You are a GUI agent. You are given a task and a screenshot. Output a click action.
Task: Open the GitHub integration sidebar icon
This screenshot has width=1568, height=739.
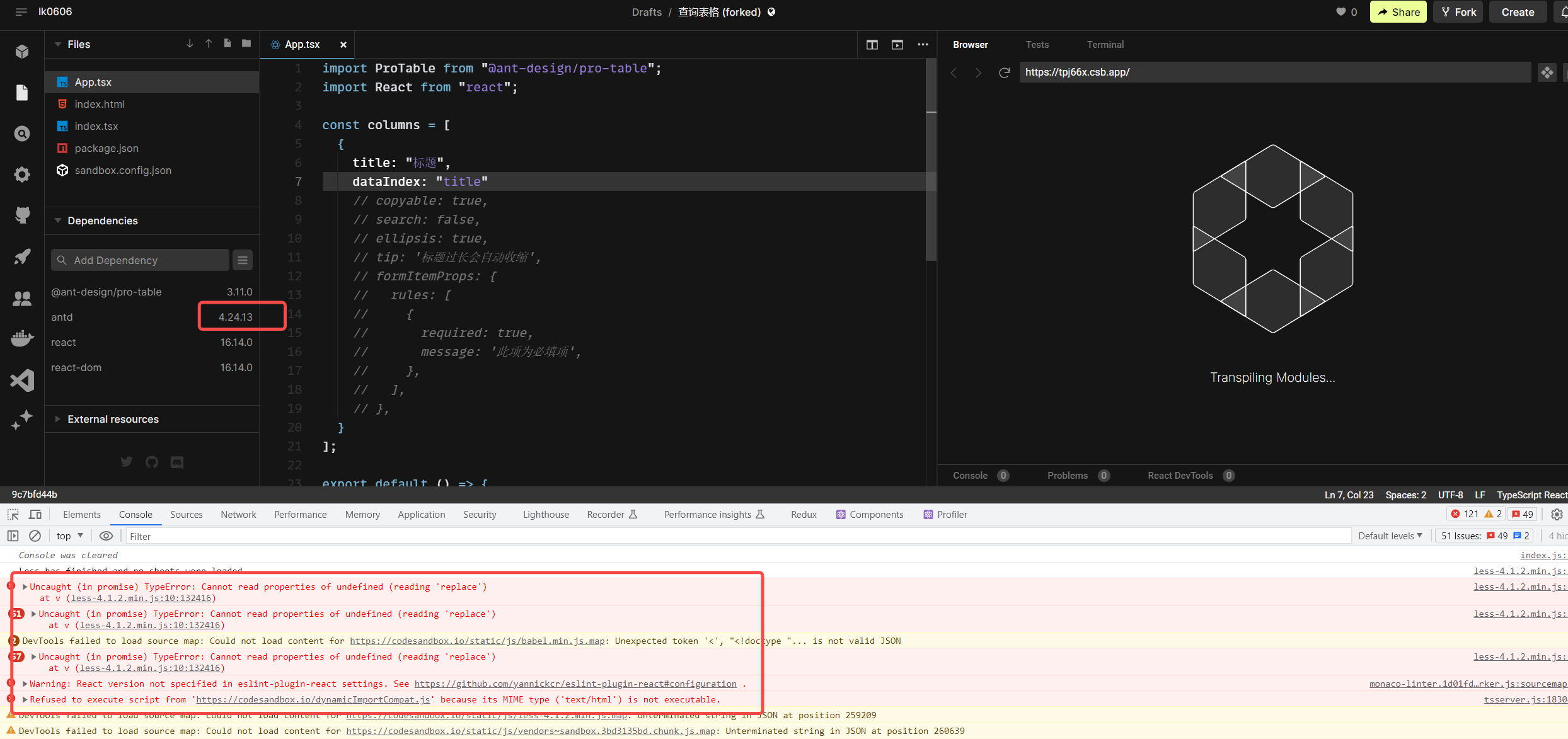click(x=21, y=215)
